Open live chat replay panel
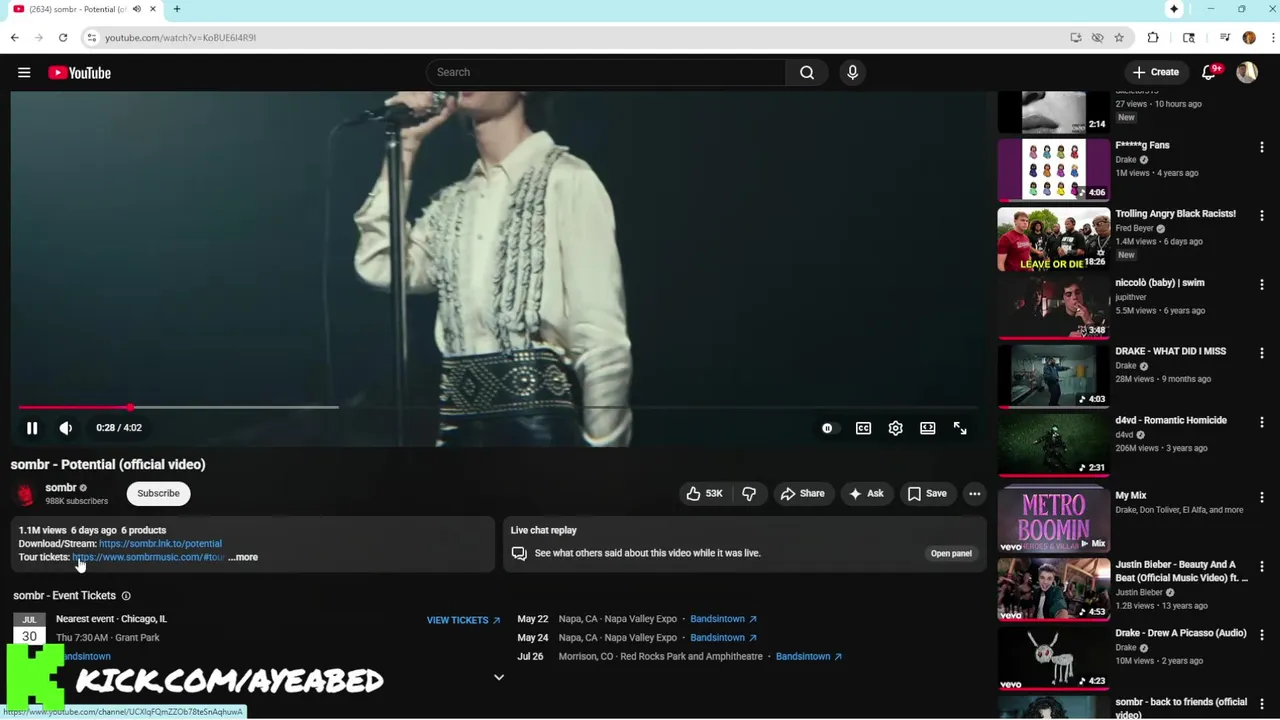This screenshot has height=720, width=1280. 951,553
